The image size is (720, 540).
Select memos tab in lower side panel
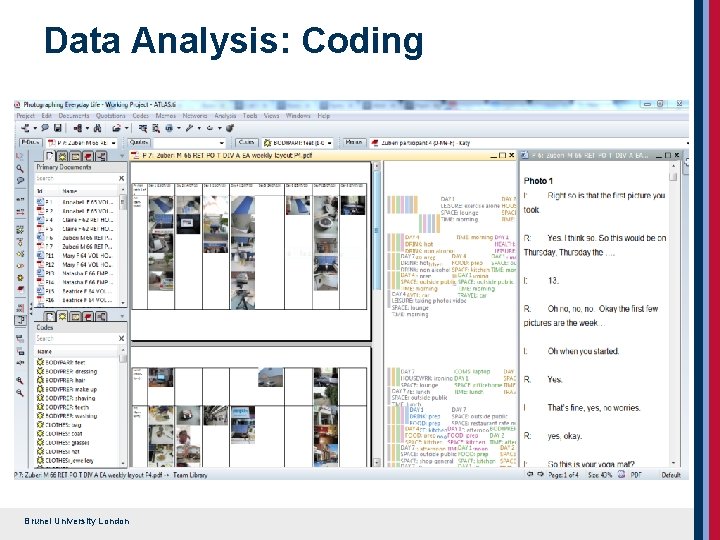pyautogui.click(x=88, y=316)
